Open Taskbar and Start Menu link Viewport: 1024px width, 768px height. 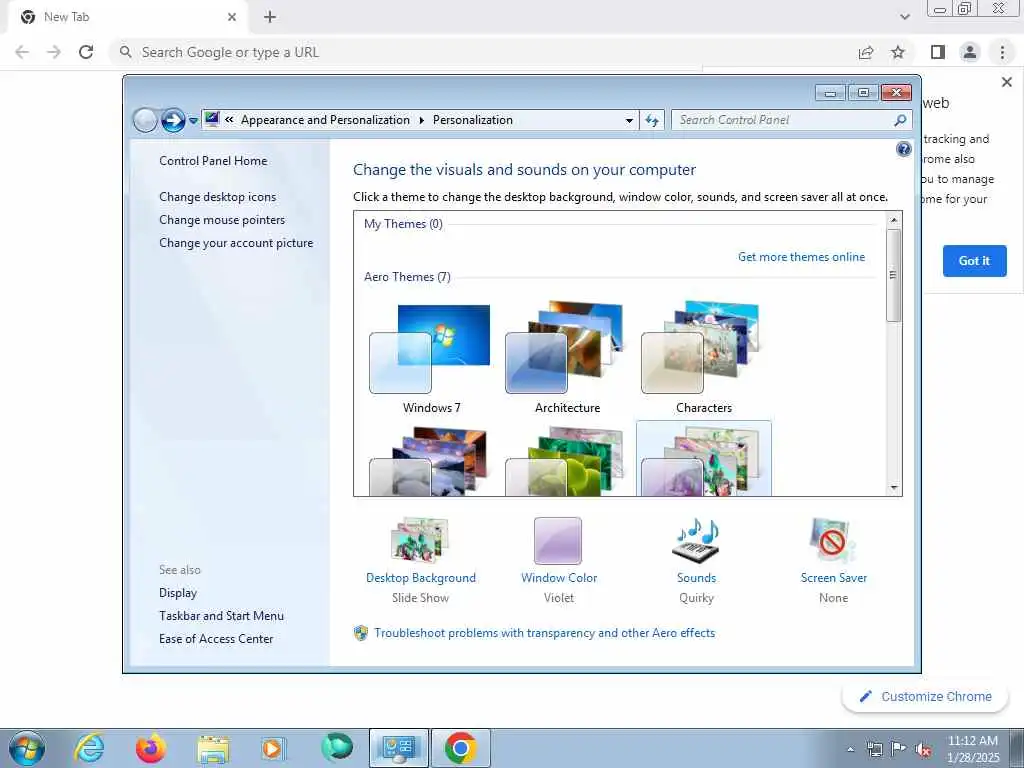[221, 616]
